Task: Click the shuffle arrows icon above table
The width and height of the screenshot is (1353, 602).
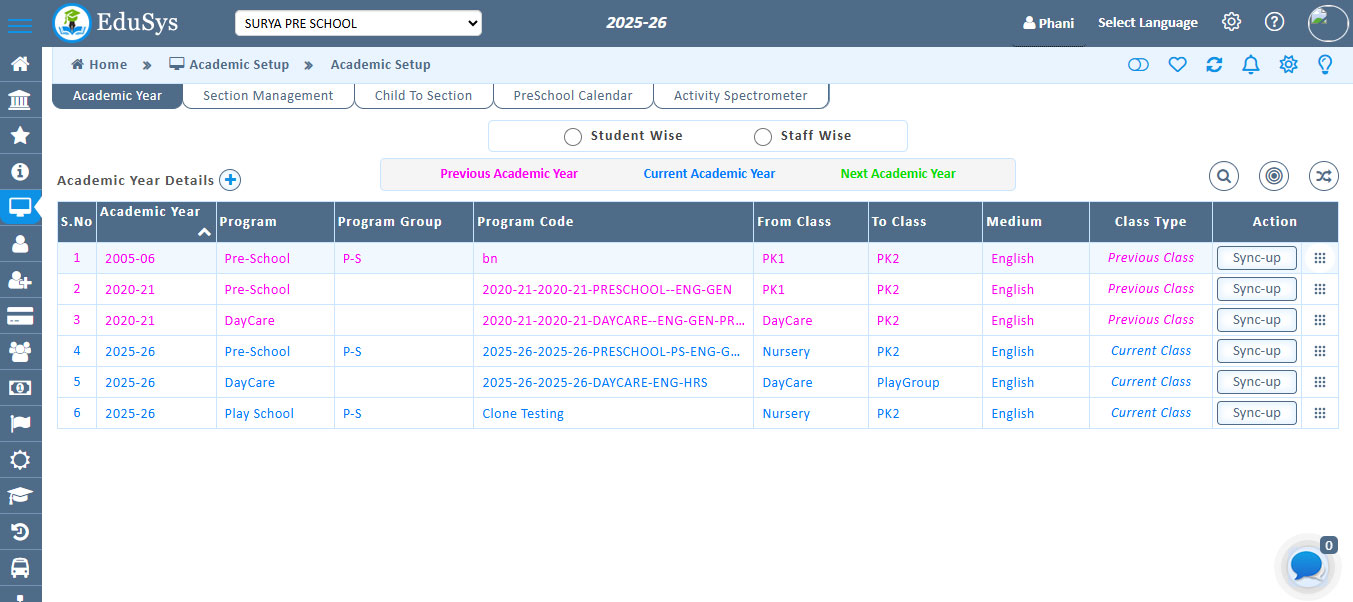Action: [x=1323, y=177]
